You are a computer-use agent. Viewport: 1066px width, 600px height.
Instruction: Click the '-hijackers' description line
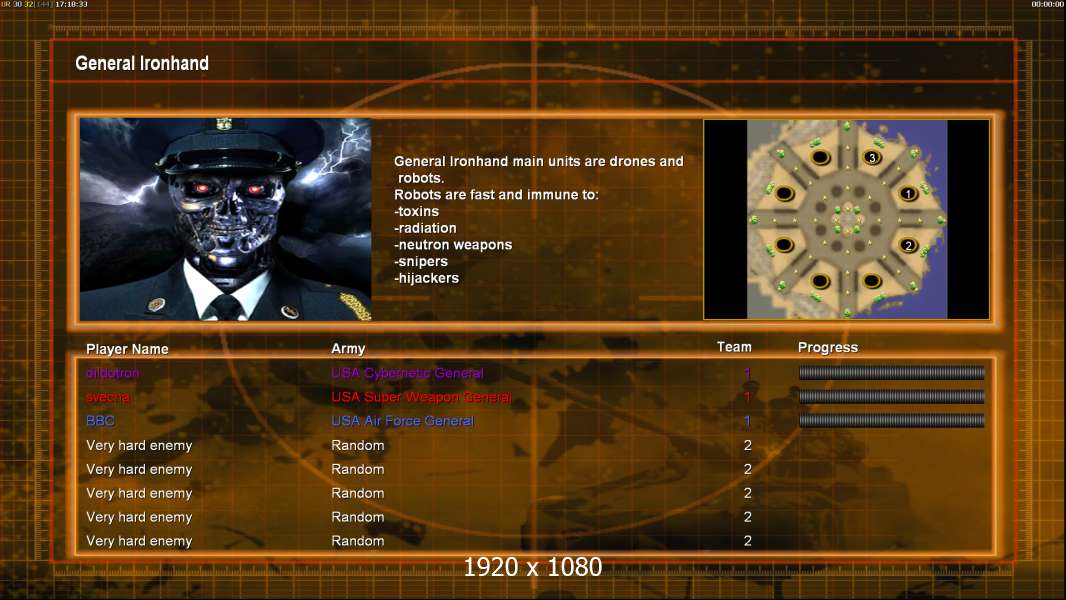(426, 278)
